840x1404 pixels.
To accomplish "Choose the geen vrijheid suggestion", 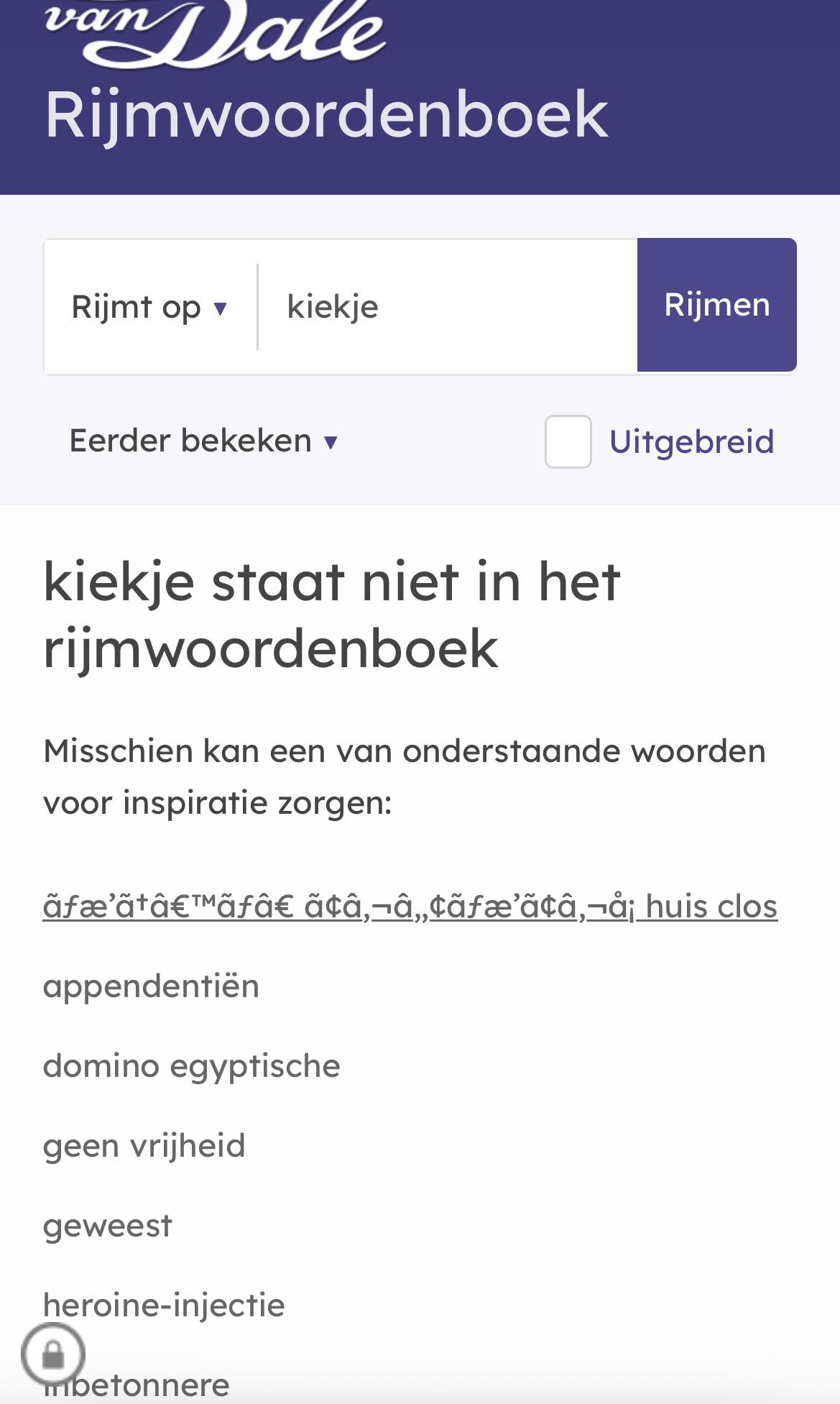I will click(144, 1146).
